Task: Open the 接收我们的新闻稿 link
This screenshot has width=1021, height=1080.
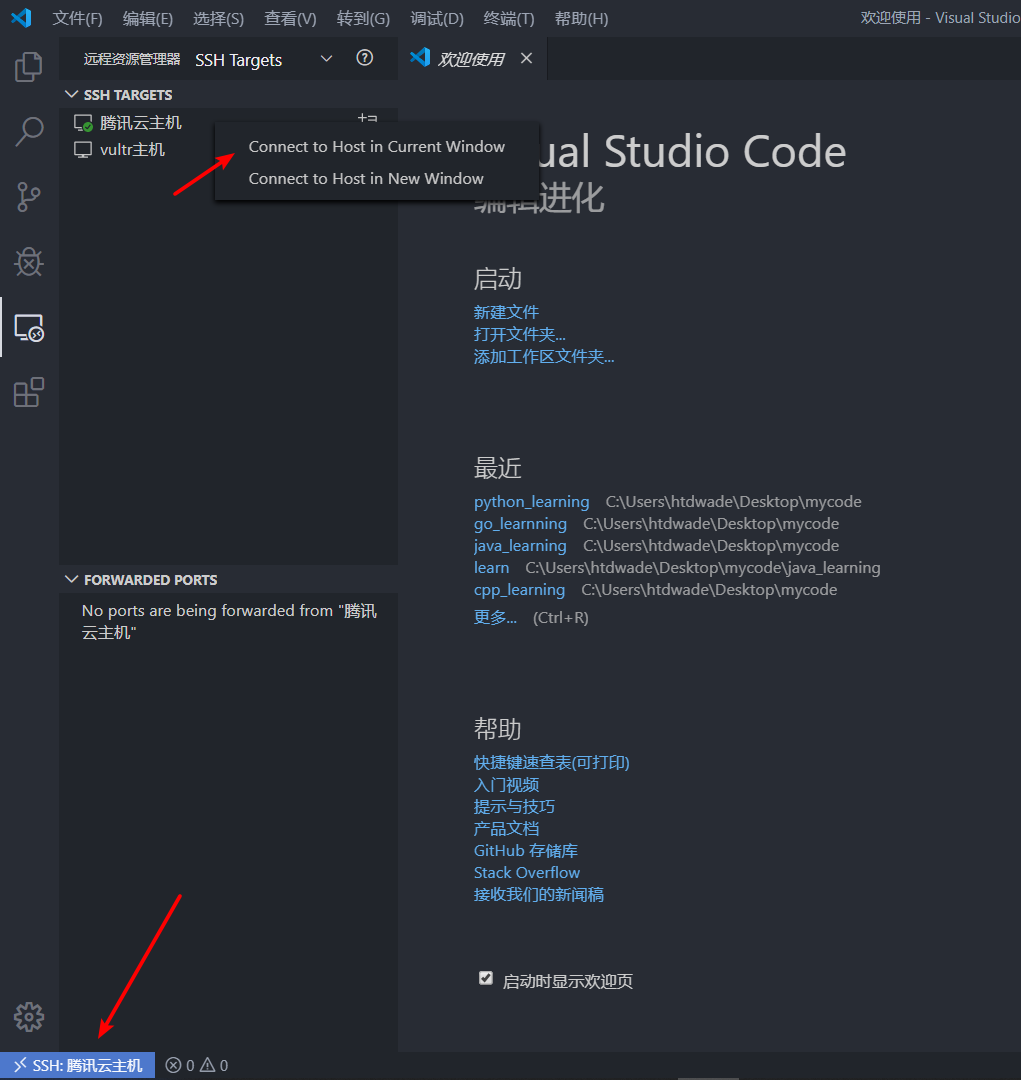Action: [x=539, y=895]
